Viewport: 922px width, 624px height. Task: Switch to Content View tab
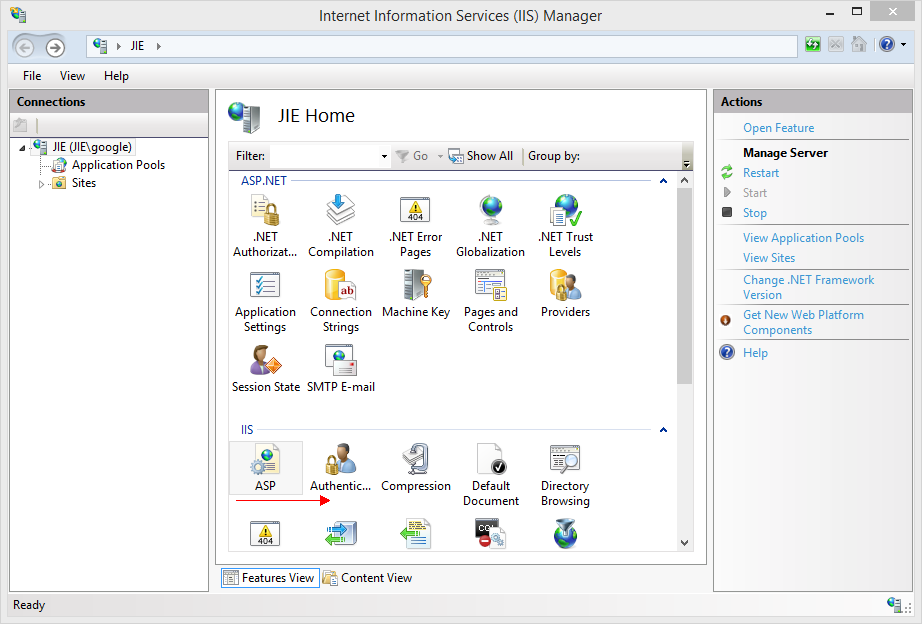pos(368,578)
